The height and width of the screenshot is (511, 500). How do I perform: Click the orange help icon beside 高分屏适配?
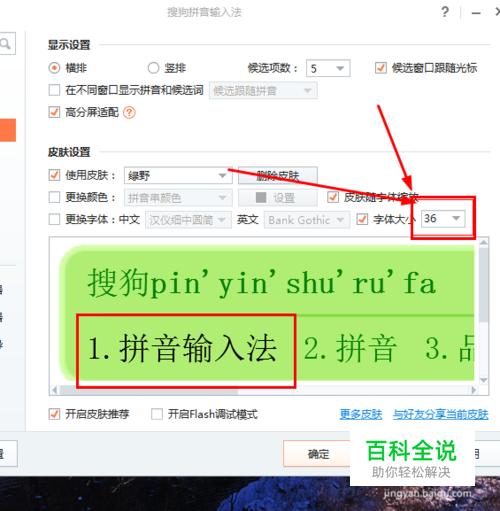tap(129, 113)
